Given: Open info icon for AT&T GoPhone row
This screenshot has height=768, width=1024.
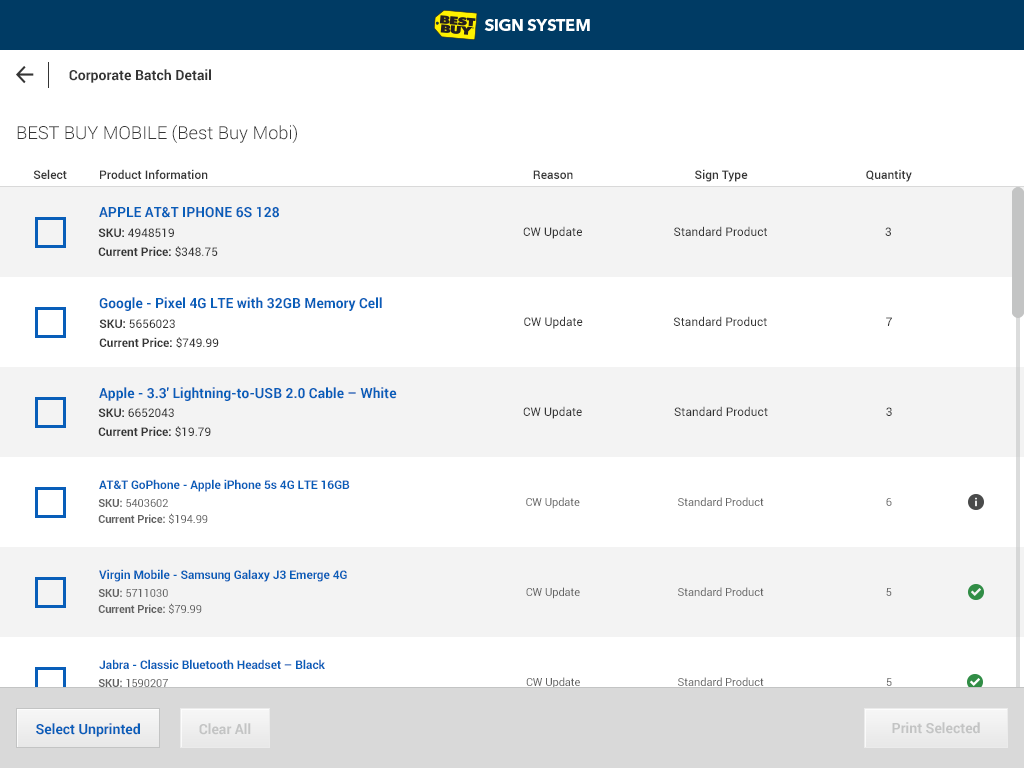Looking at the screenshot, I should 976,502.
